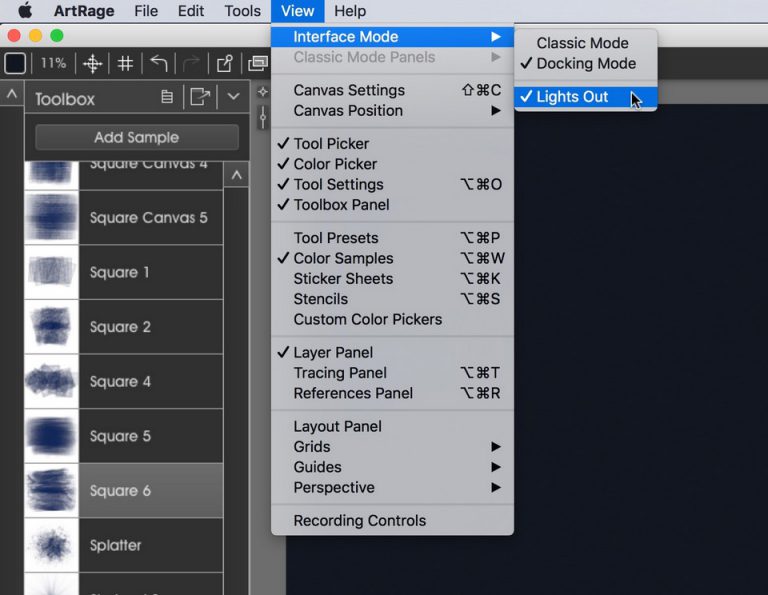This screenshot has height=595, width=768.
Task: Close the open View menu
Action: click(297, 11)
